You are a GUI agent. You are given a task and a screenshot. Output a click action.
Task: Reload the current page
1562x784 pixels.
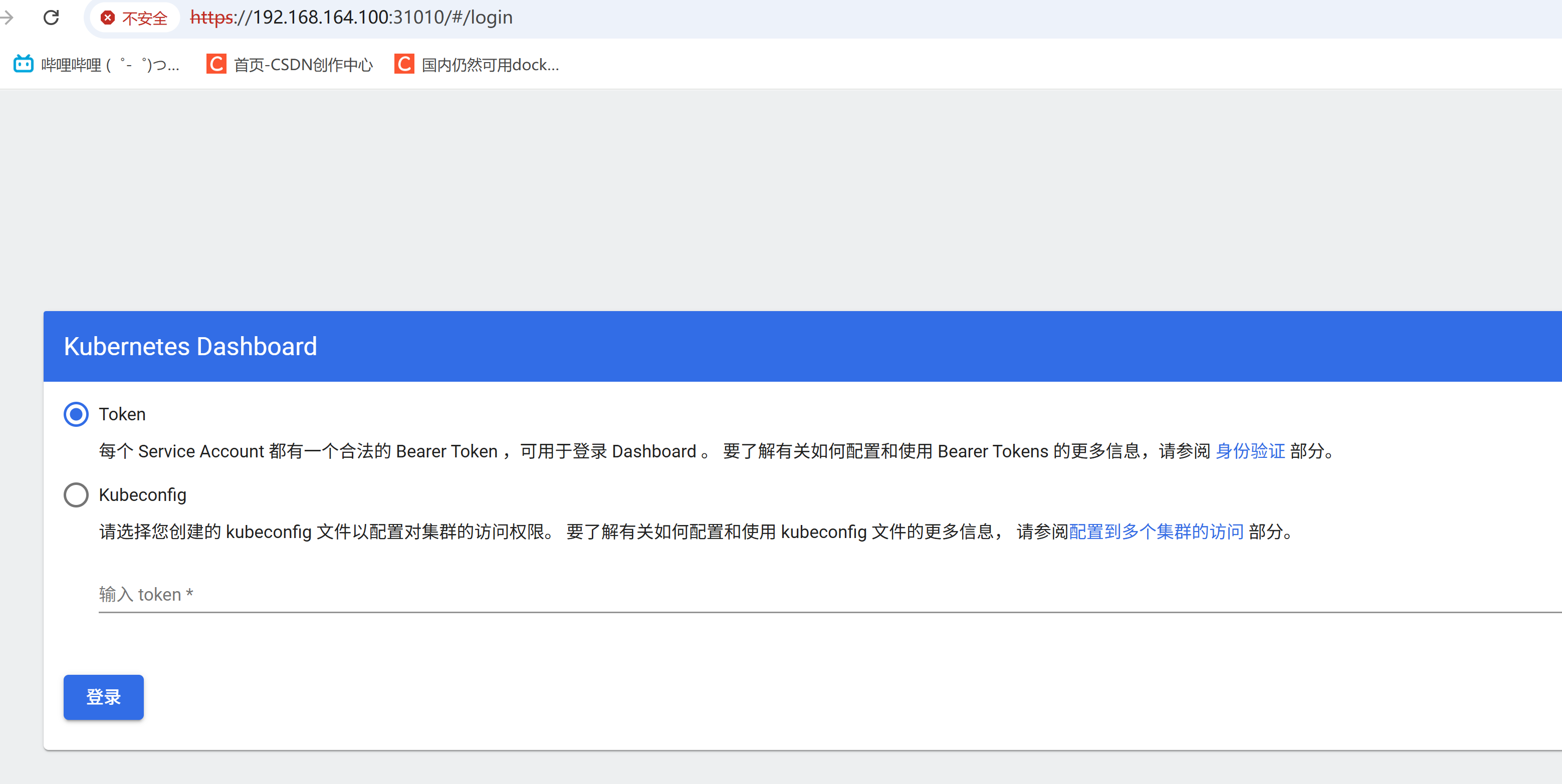click(x=52, y=18)
